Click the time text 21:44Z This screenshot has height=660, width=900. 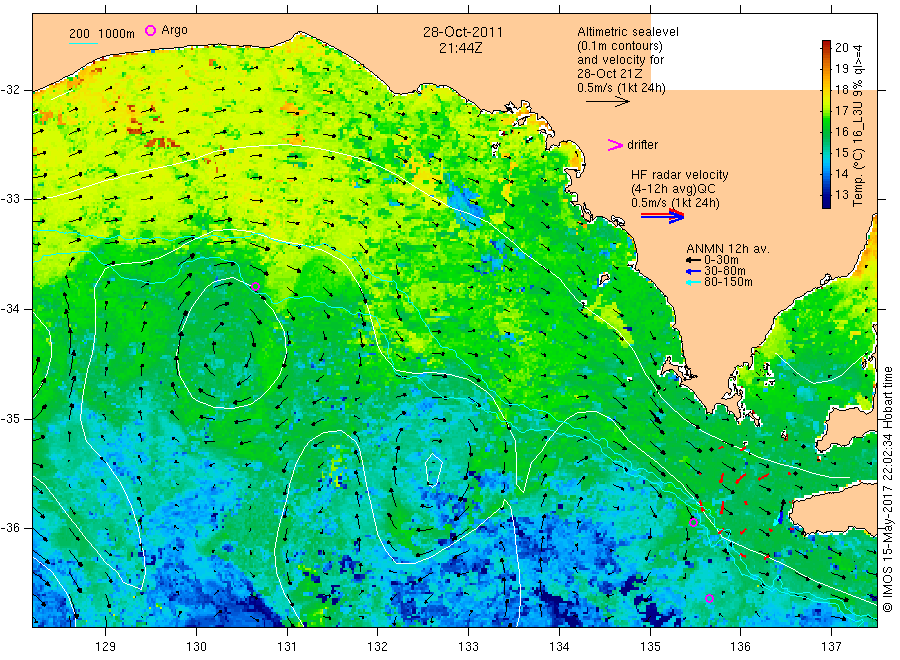click(460, 48)
